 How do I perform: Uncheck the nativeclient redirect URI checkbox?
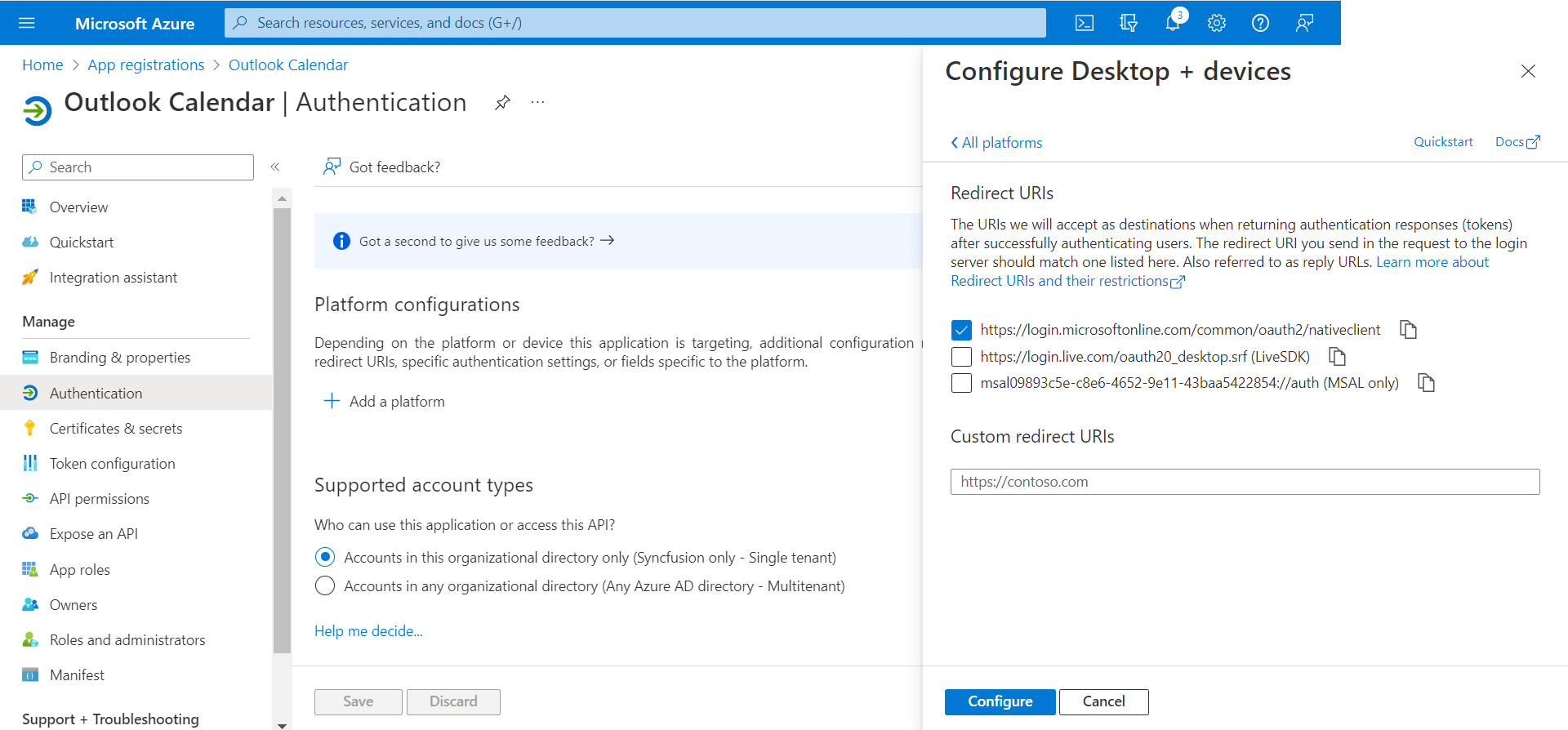(961, 330)
